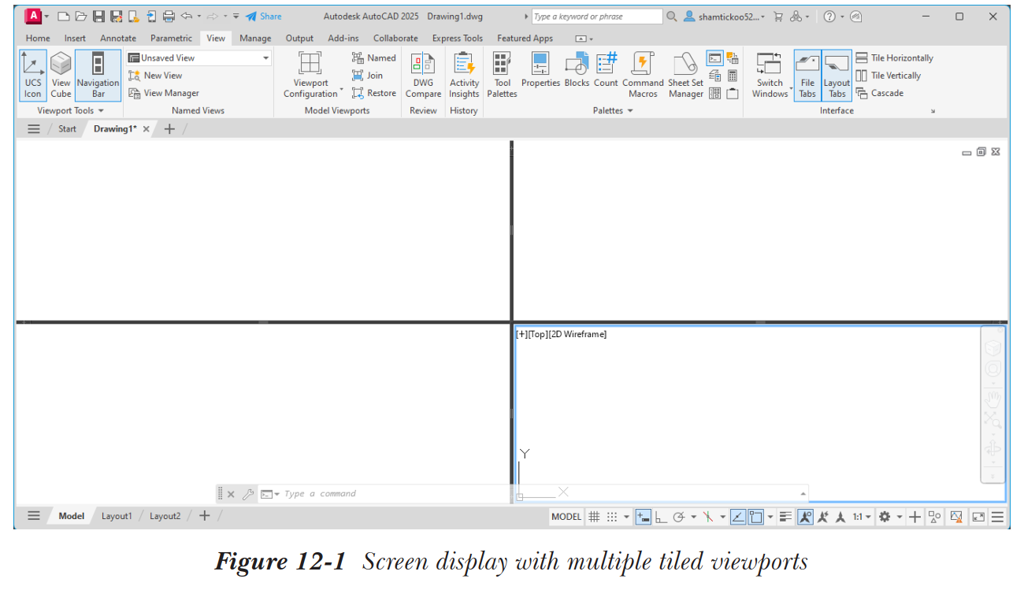The width and height of the screenshot is (1024, 590).
Task: Open the Annotate ribbon tab
Action: (118, 39)
